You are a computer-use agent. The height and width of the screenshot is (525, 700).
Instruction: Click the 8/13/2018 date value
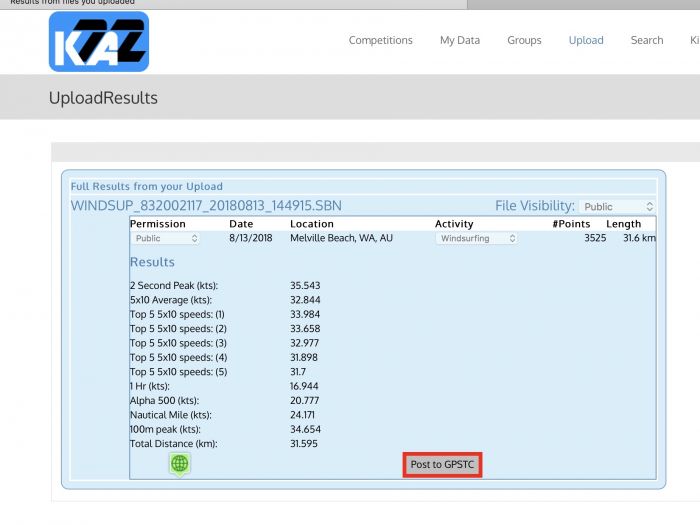click(x=250, y=239)
